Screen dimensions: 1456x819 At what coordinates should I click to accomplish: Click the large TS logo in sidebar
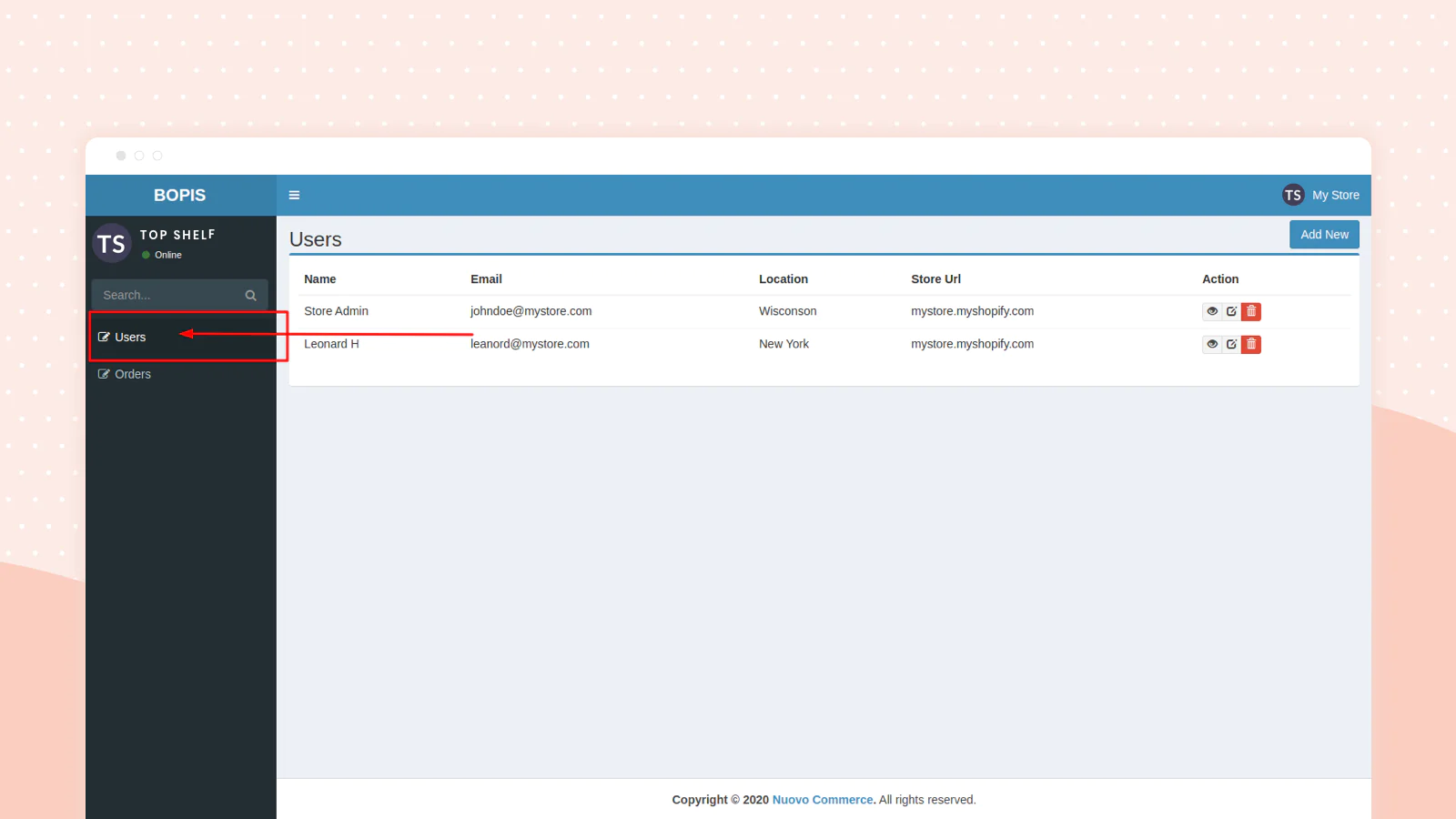[x=112, y=244]
